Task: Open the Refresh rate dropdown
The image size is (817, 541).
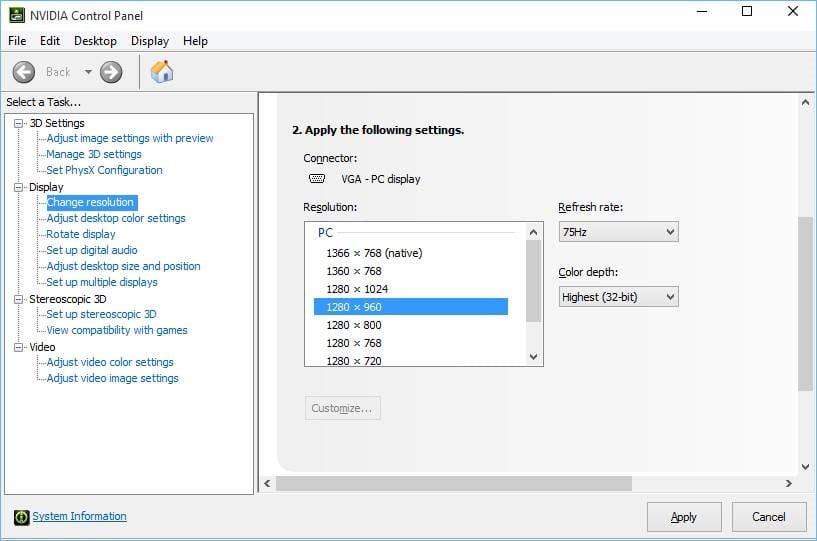Action: [x=618, y=232]
